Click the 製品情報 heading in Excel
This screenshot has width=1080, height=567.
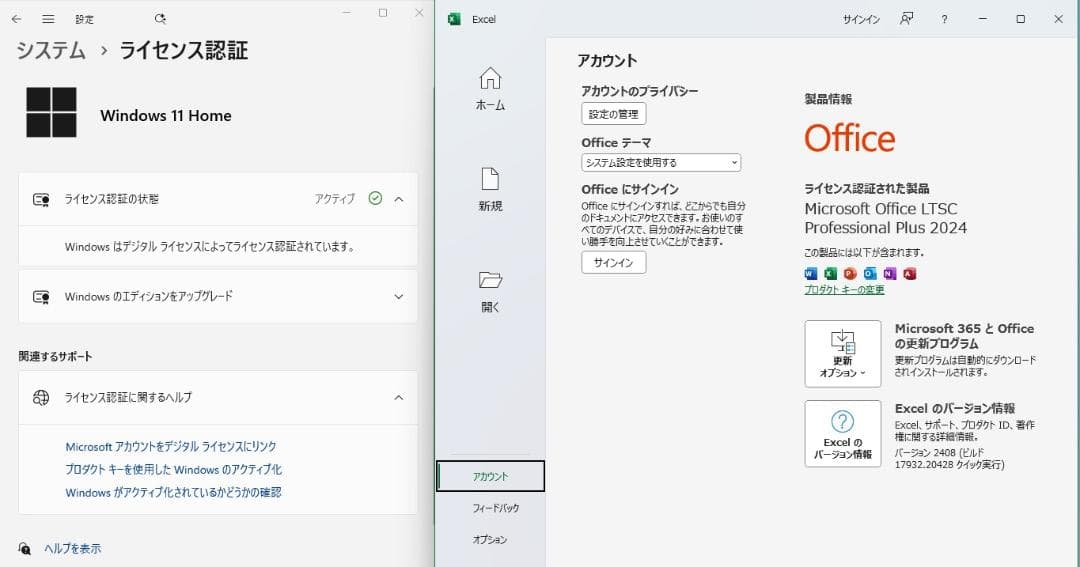tap(829, 99)
